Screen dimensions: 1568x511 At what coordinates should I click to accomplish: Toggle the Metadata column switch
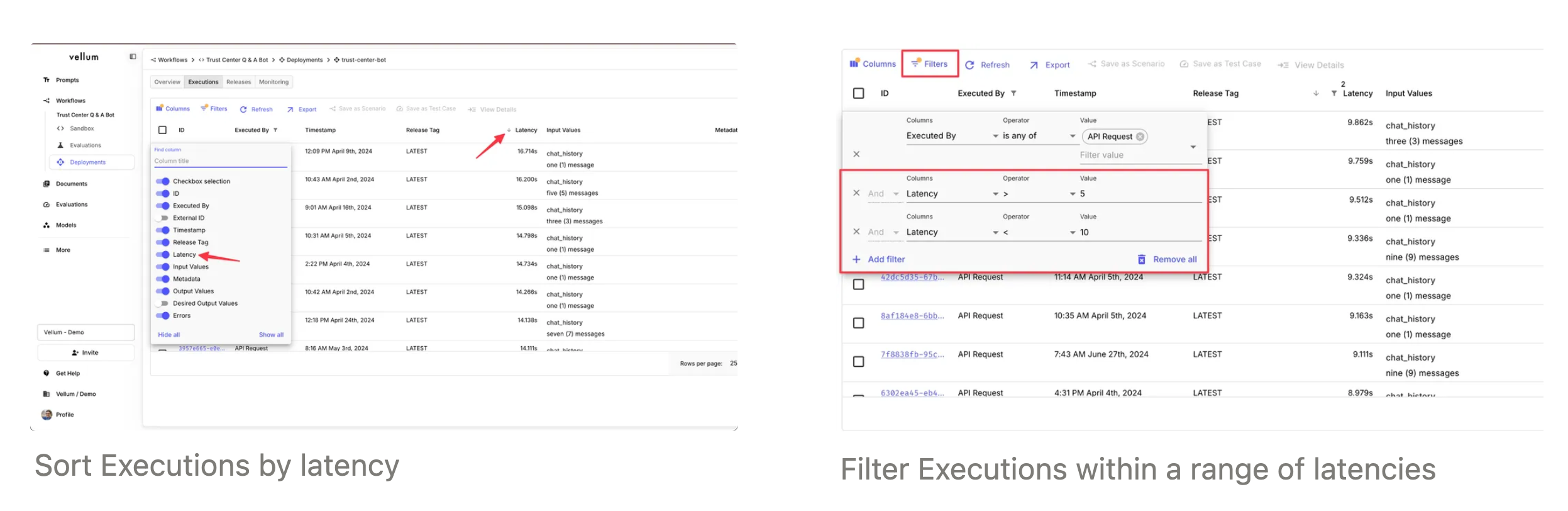pyautogui.click(x=163, y=279)
